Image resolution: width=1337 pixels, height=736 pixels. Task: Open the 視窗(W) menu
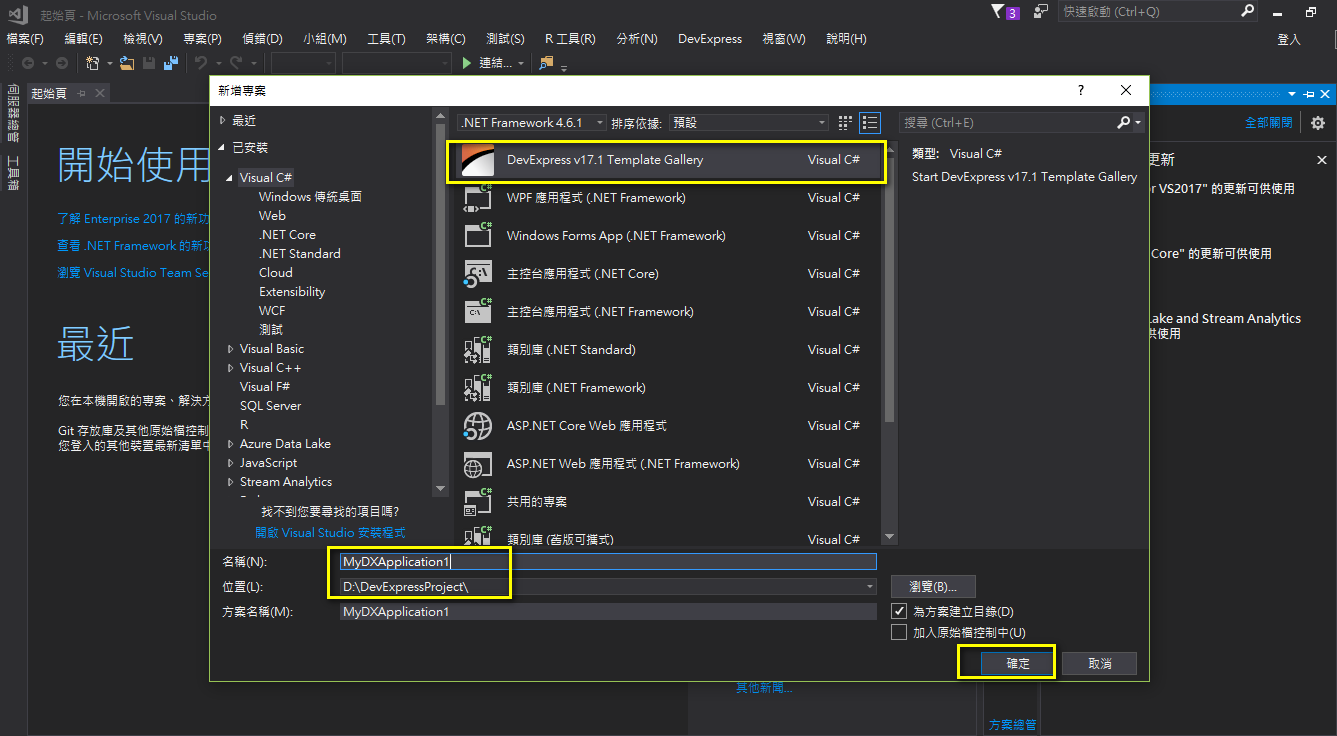[784, 39]
